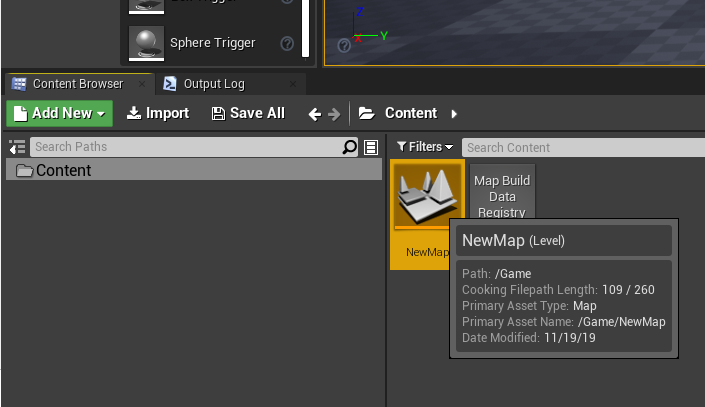The width and height of the screenshot is (705, 407).
Task: Close the Output Log tab
Action: tap(293, 84)
